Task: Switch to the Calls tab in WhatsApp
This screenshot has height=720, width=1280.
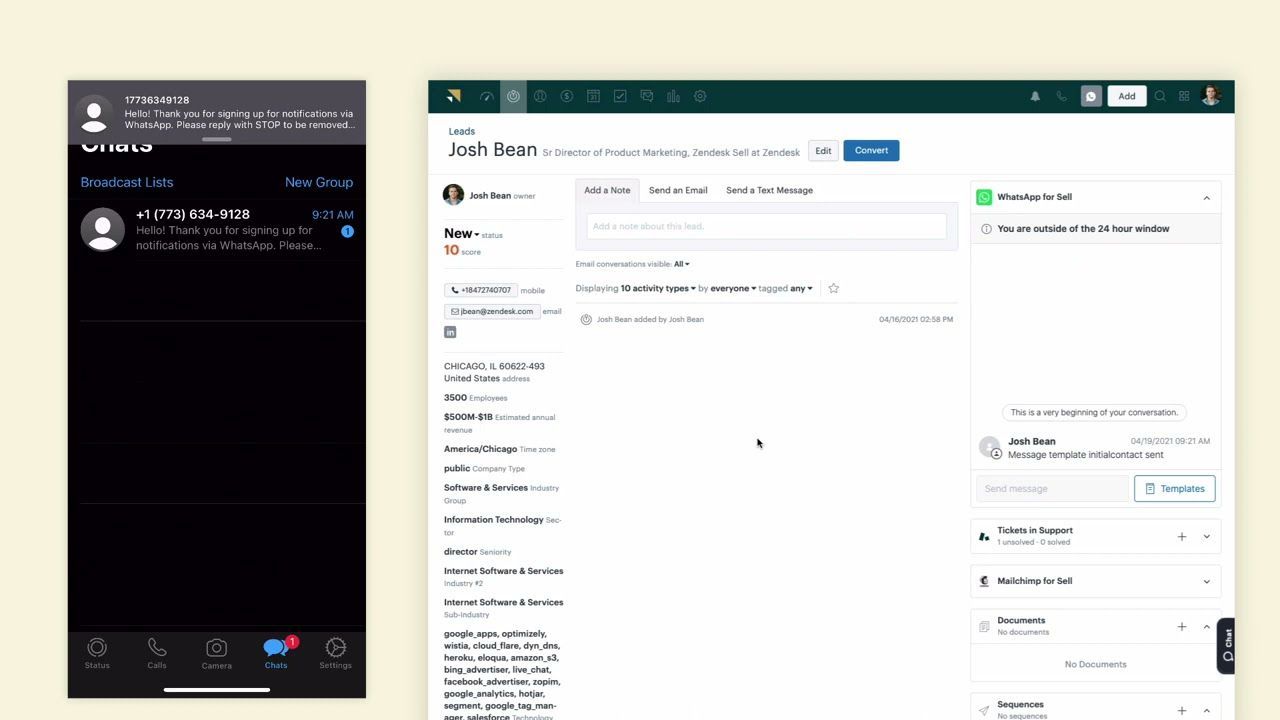Action: pos(157,654)
